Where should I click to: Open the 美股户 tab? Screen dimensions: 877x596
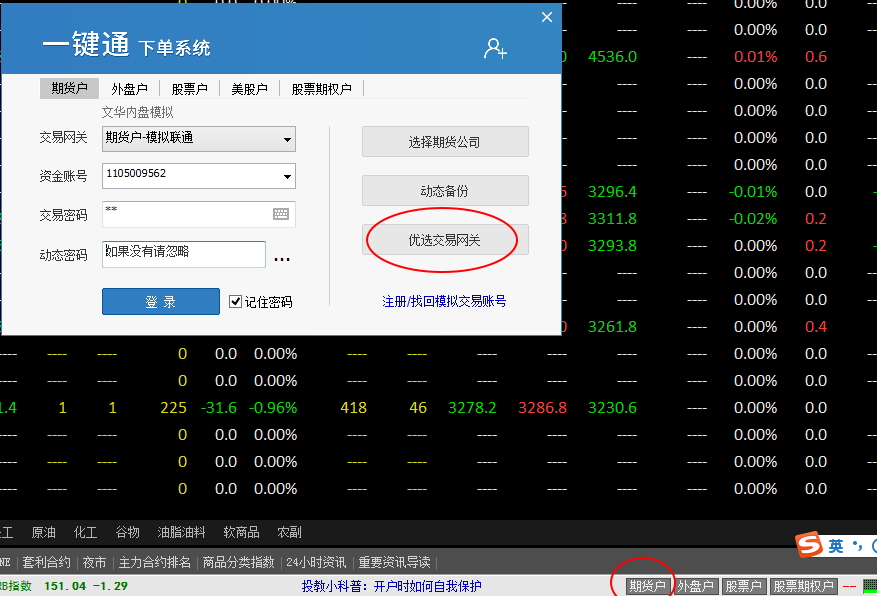click(249, 89)
